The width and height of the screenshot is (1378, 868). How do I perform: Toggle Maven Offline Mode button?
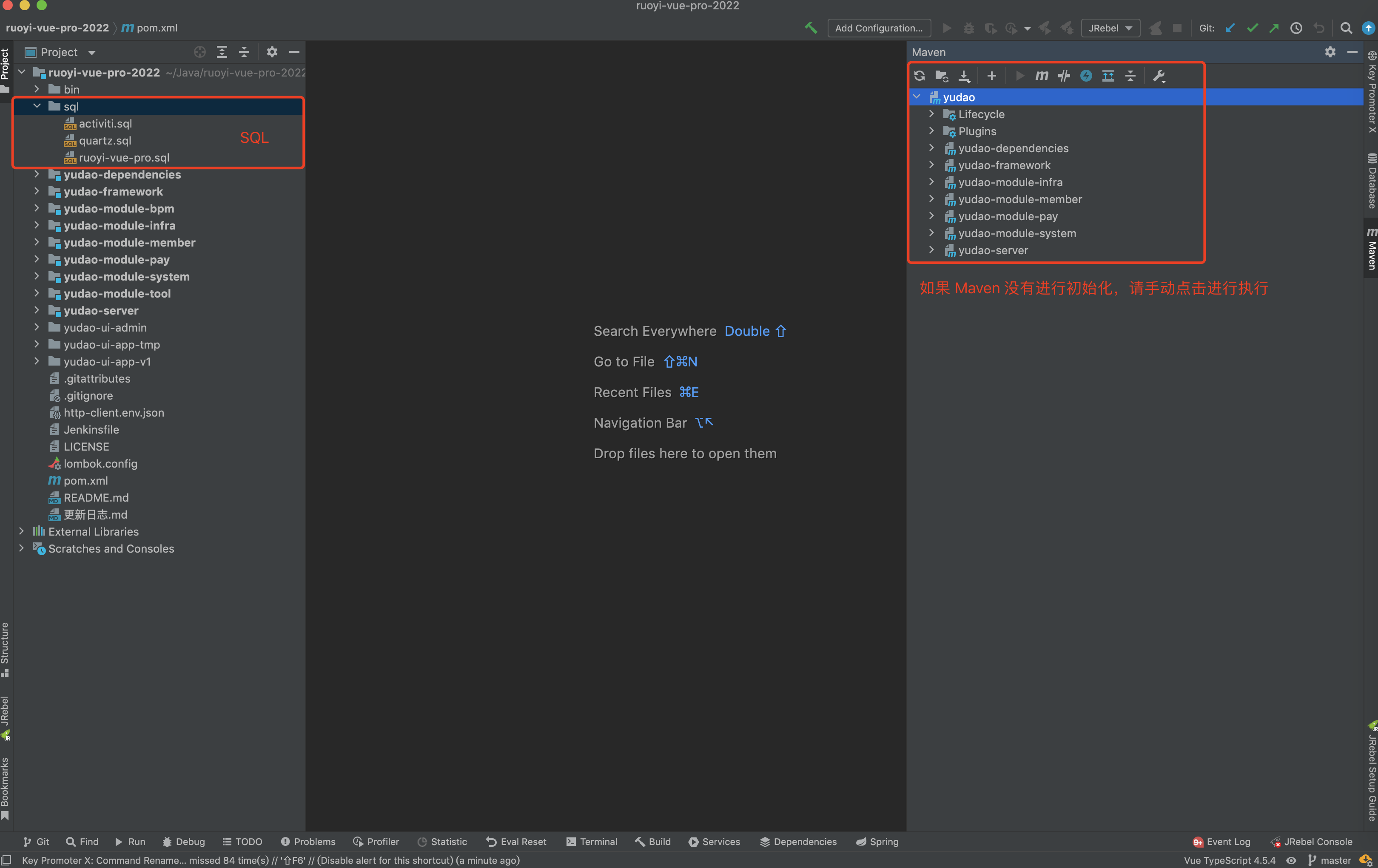point(1064,76)
